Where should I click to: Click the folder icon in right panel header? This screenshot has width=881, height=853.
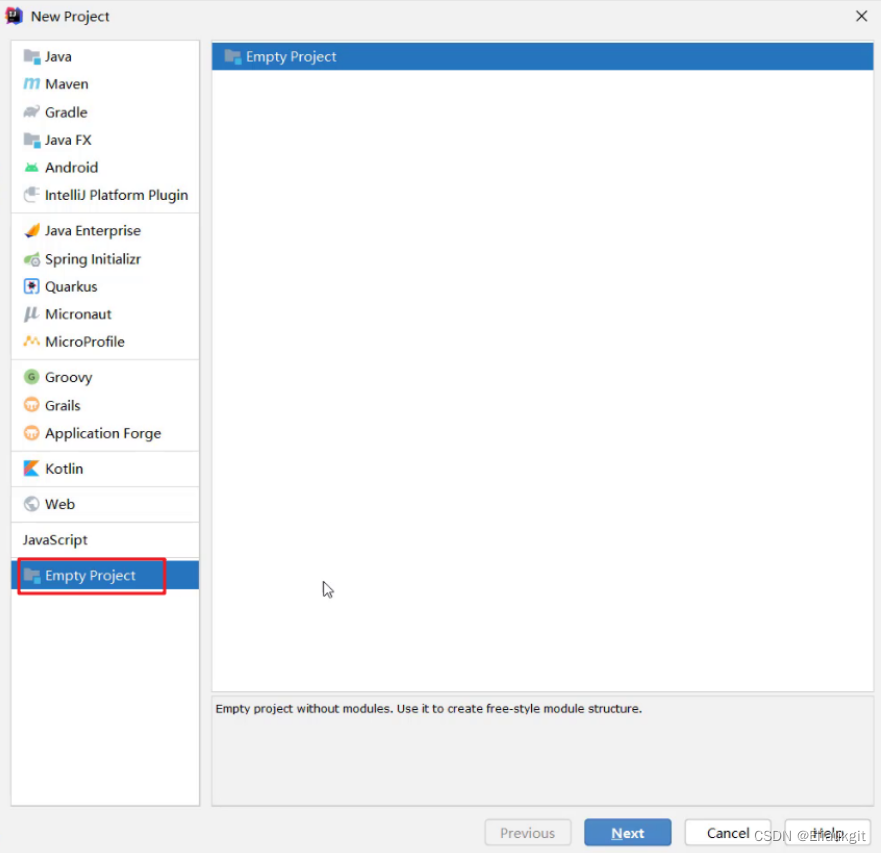(x=233, y=57)
